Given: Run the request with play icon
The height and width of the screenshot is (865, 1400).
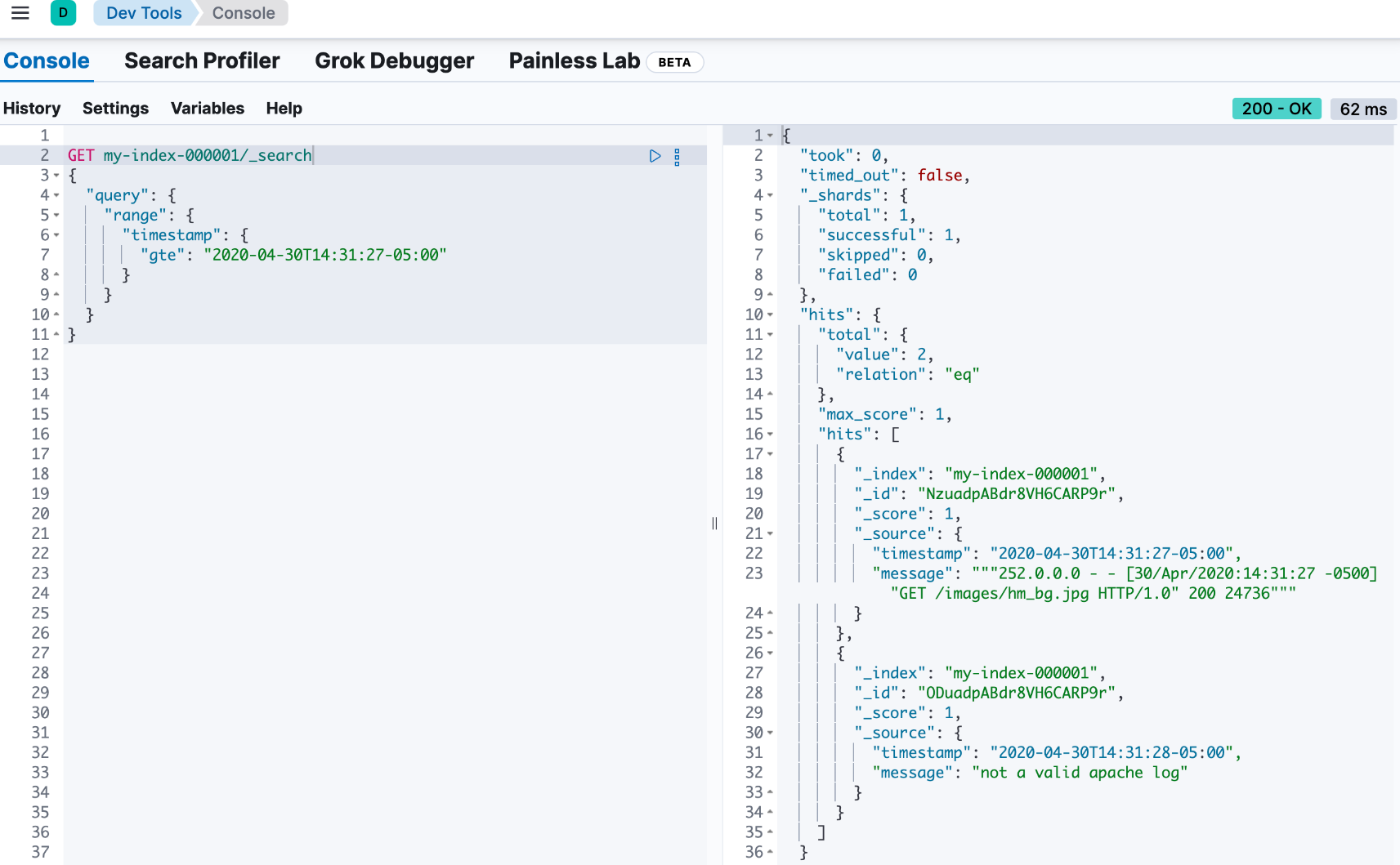Looking at the screenshot, I should [x=655, y=156].
